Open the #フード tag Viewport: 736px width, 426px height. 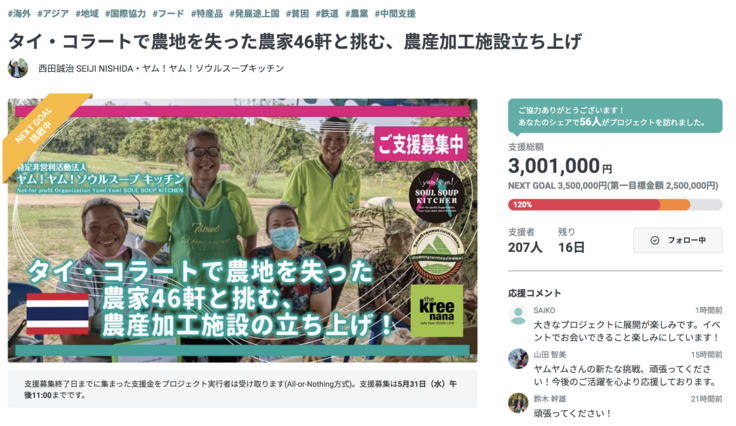[x=168, y=14]
